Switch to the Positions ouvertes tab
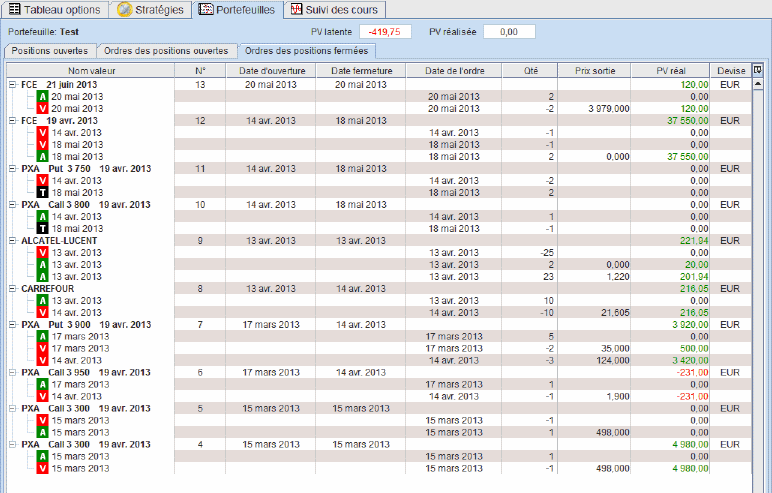The image size is (772, 493). (51, 51)
